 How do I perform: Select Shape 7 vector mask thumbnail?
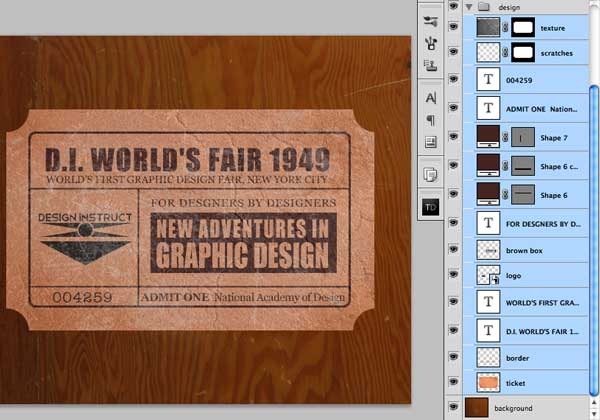pyautogui.click(x=523, y=137)
